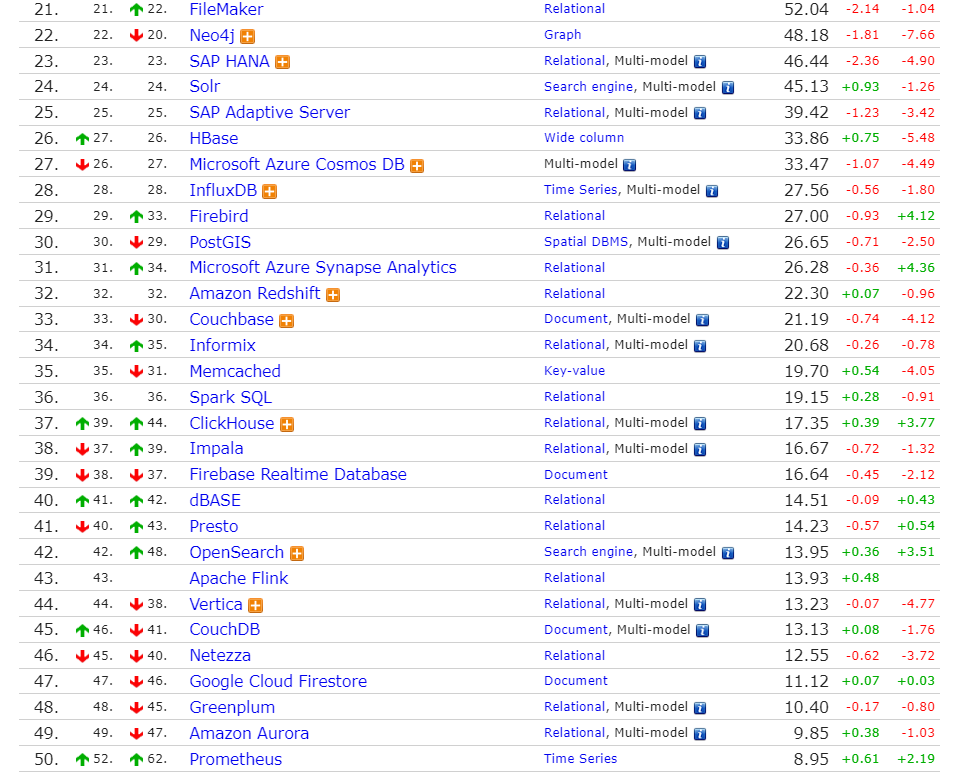
Task: Open the detailed info plus icon for Microsoft Azure Cosmos DB
Action: click(x=417, y=166)
